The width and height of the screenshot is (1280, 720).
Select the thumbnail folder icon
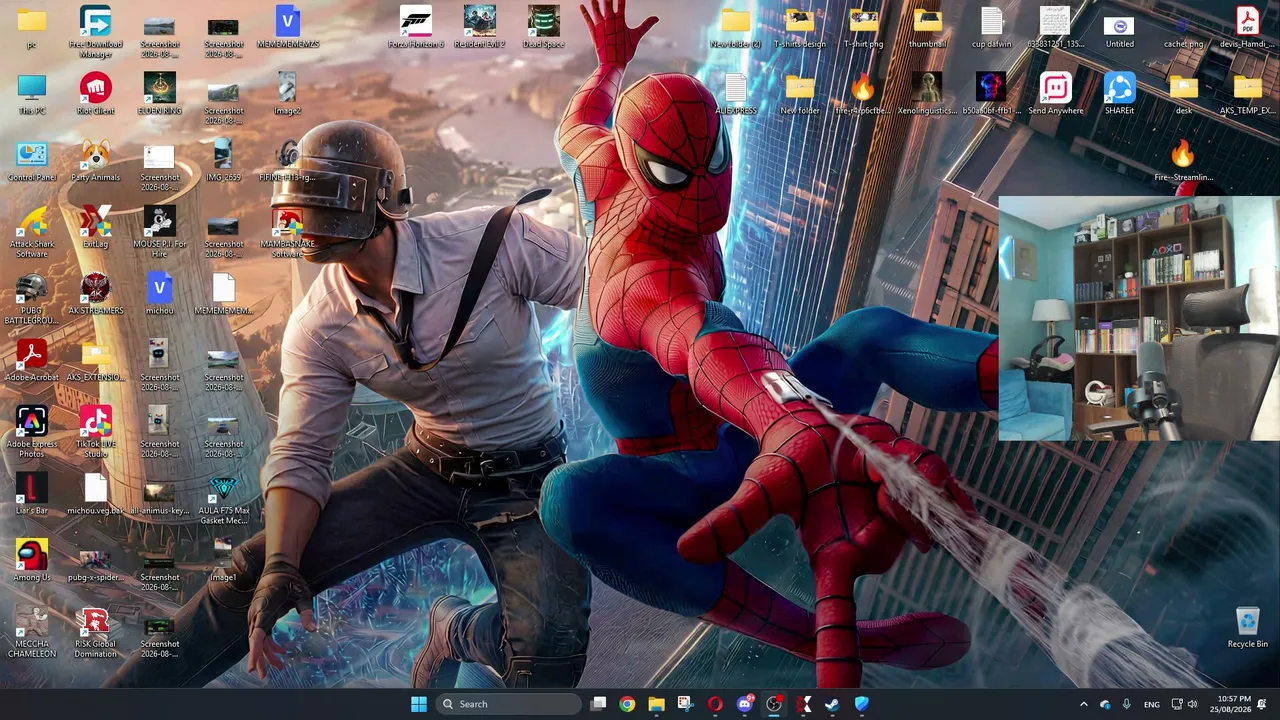[x=927, y=28]
